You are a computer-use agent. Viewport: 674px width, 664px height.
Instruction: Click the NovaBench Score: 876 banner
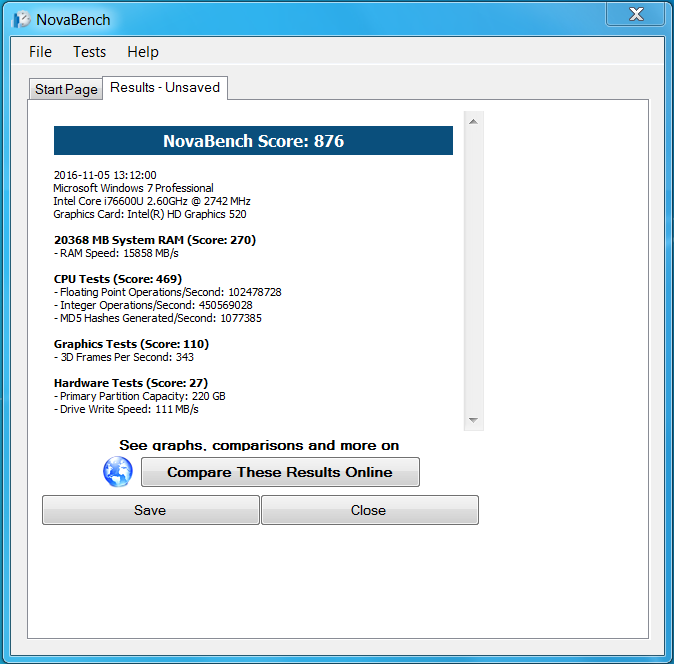(x=253, y=141)
